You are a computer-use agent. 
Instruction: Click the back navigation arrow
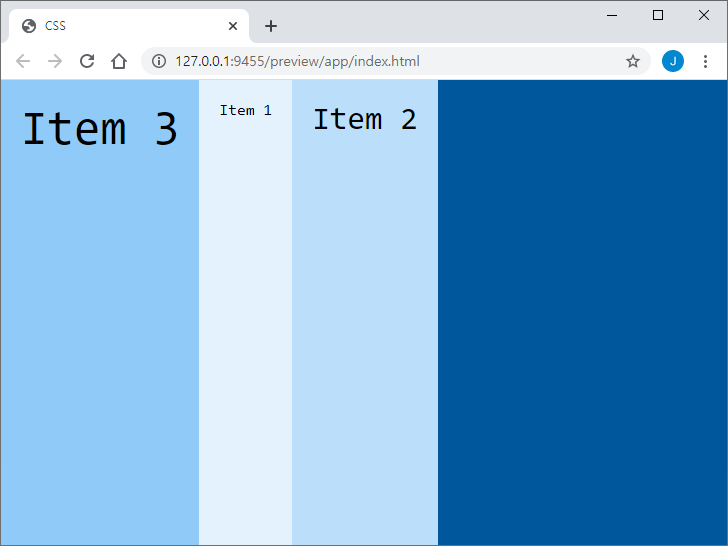(x=23, y=61)
